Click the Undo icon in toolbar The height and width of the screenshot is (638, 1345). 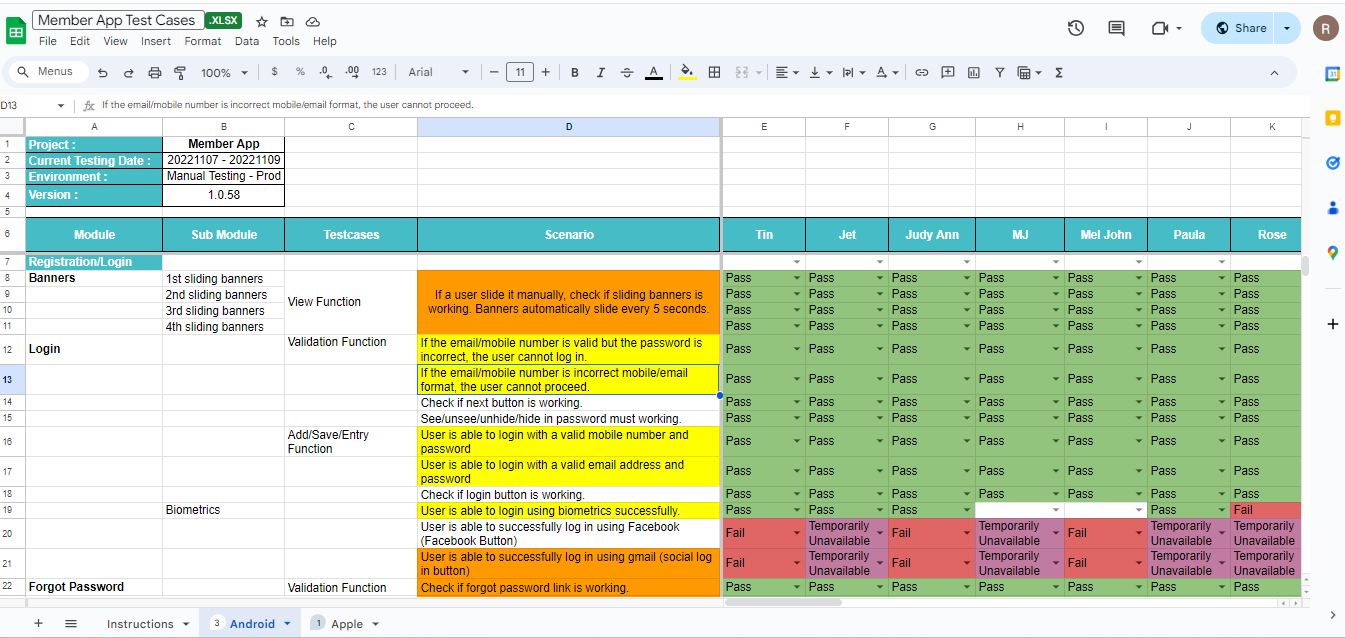(102, 73)
